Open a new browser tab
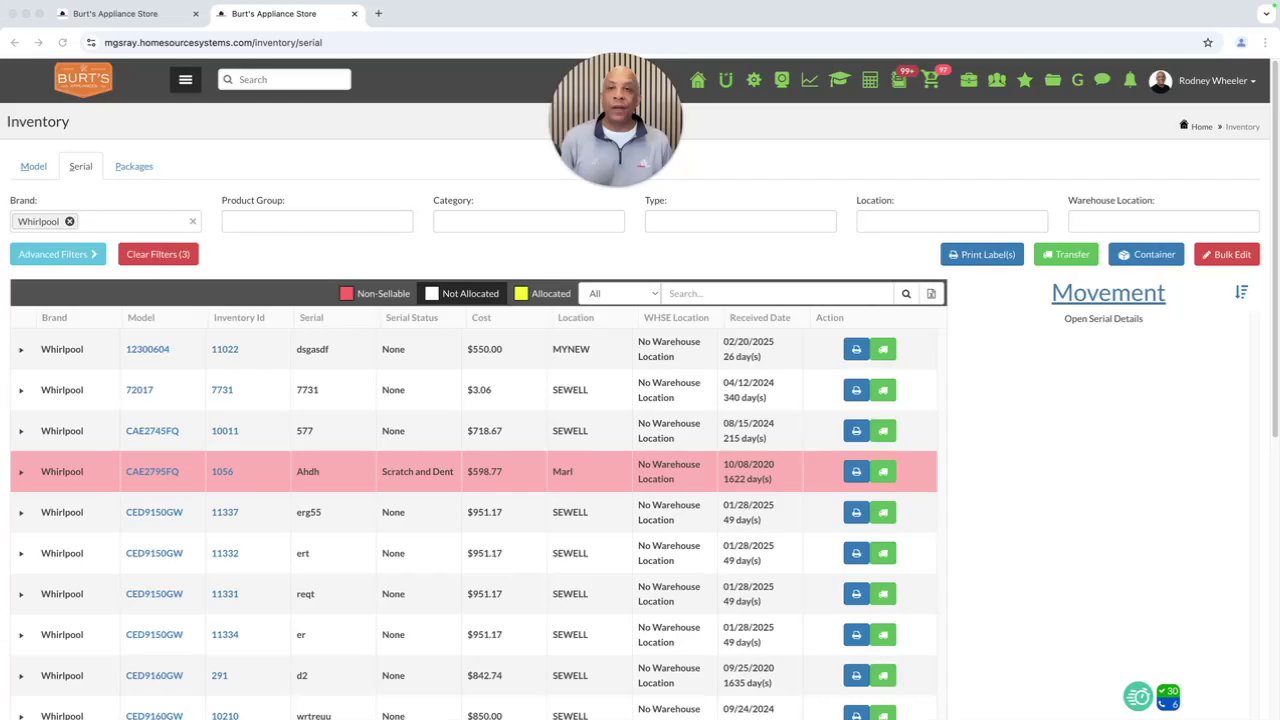This screenshot has width=1280, height=720. [x=378, y=14]
